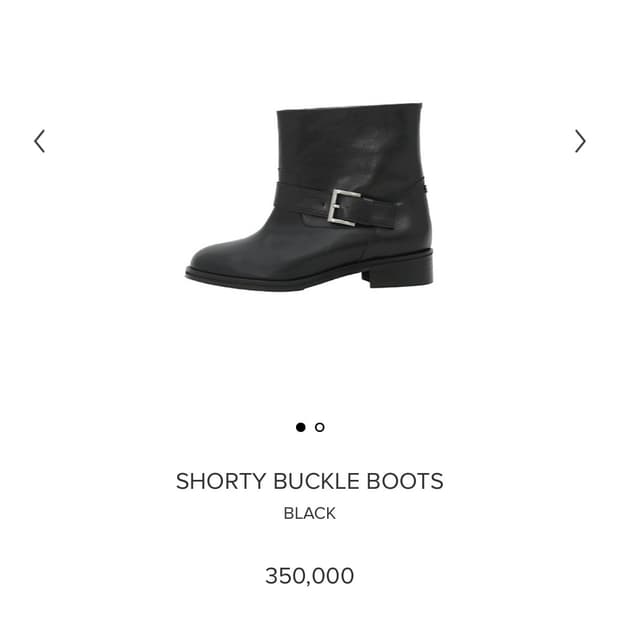Click the 350,000 price text
This screenshot has width=620, height=620.
[x=310, y=575]
